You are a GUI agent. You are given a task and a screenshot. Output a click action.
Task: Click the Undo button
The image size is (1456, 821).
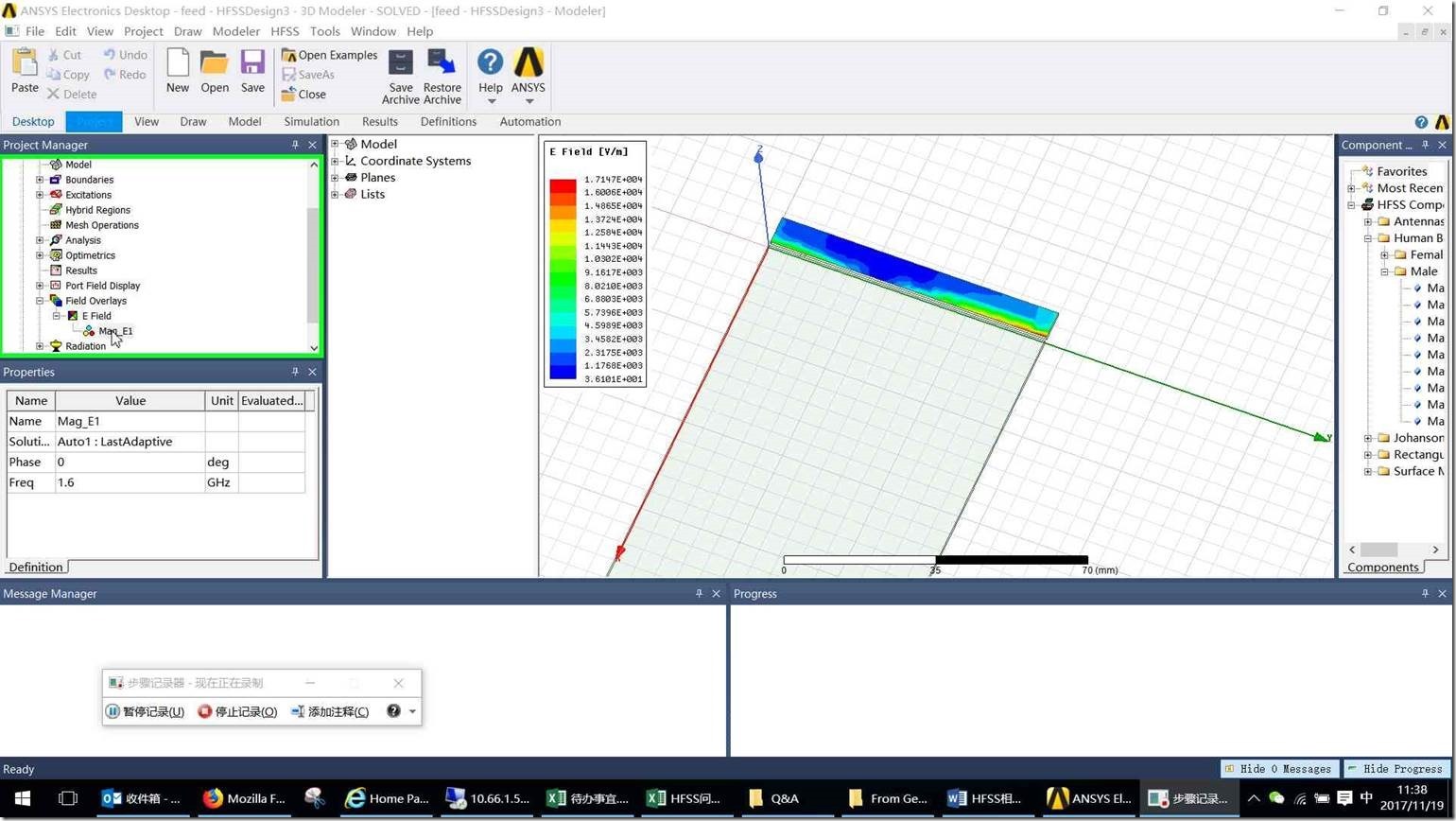coord(125,55)
